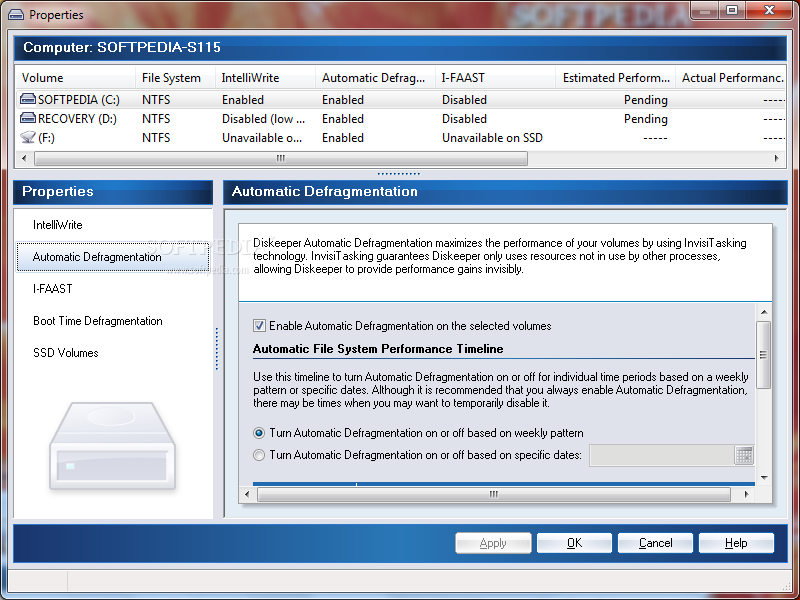Screen dimensions: 800x600
Task: Click the specific dates input field
Action: pos(662,455)
